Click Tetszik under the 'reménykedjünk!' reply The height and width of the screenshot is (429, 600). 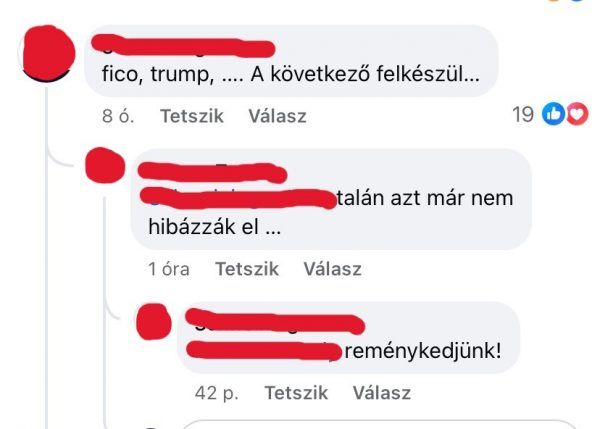pyautogui.click(x=296, y=393)
